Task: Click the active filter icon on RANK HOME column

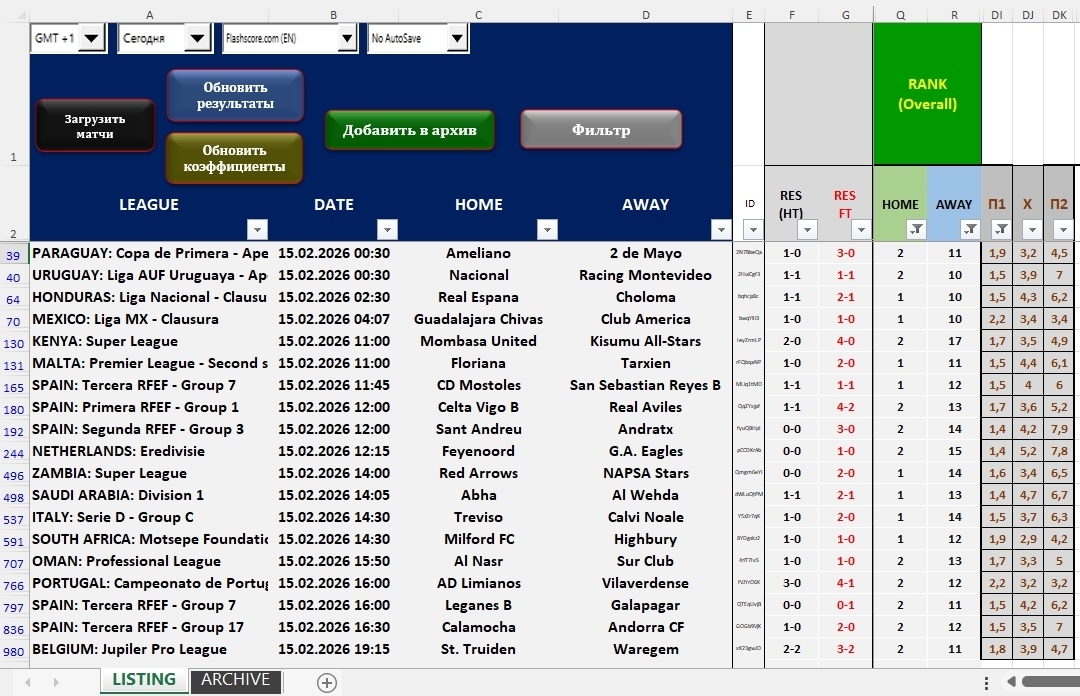Action: [x=916, y=229]
